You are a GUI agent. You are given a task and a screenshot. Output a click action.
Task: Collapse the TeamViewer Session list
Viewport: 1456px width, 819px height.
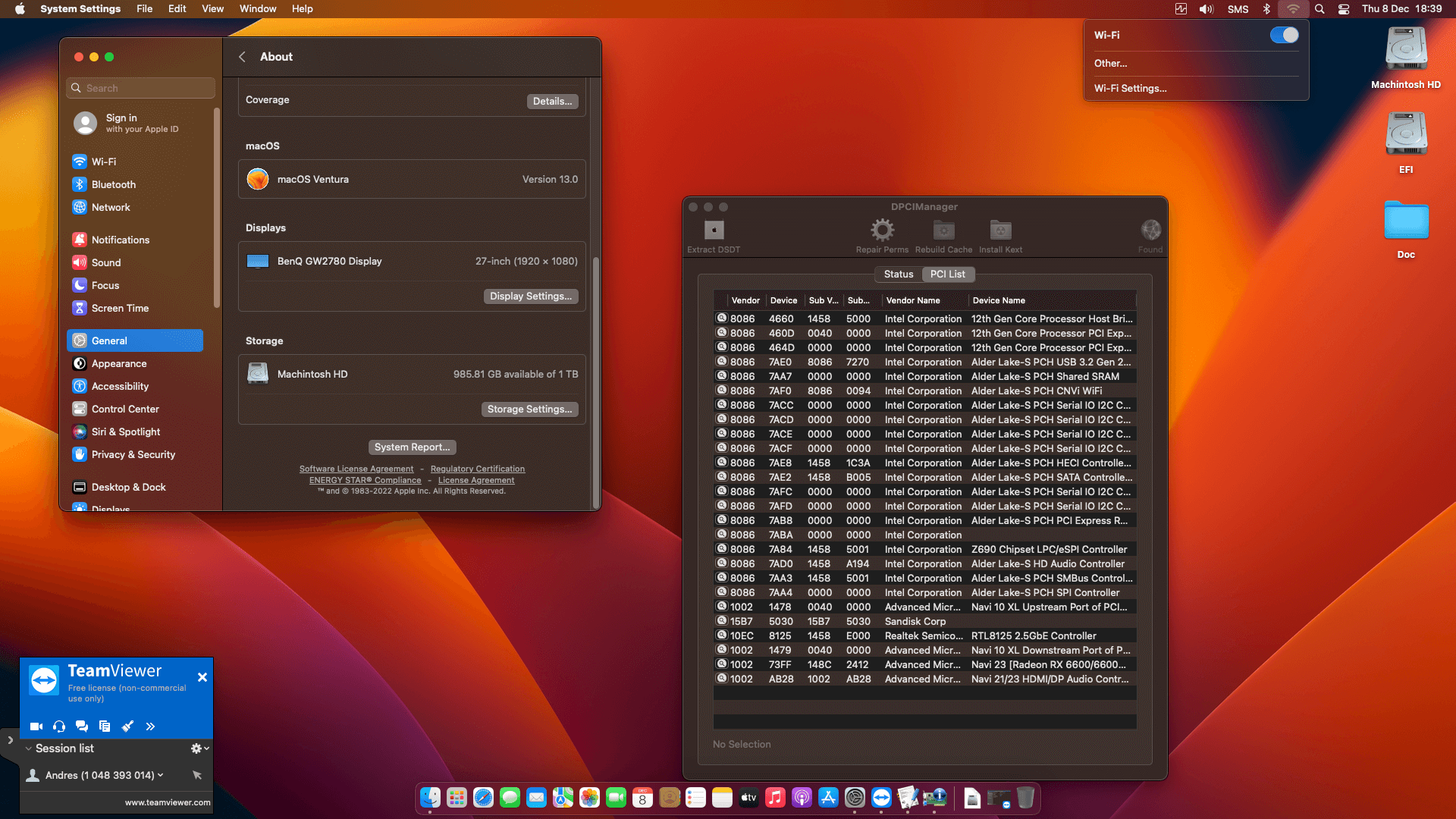click(x=28, y=748)
